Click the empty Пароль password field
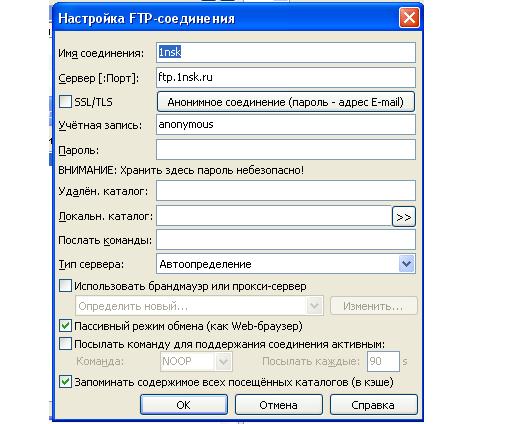512x424 pixels. 286,150
